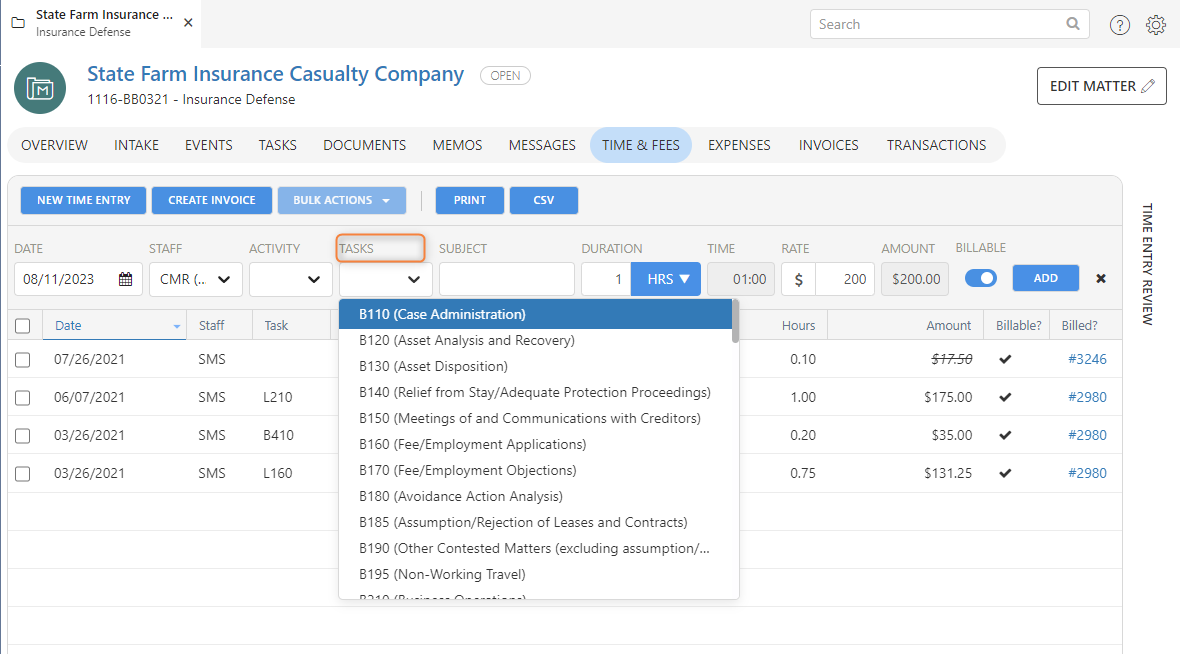Open invoice #3246 link
The image size is (1180, 654).
click(1087, 359)
